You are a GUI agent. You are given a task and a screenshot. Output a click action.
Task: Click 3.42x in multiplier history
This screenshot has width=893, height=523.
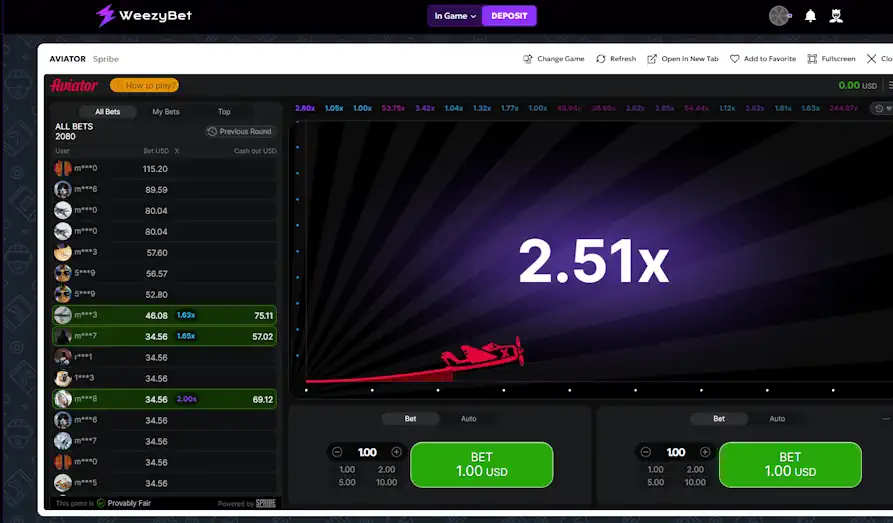pyautogui.click(x=425, y=108)
